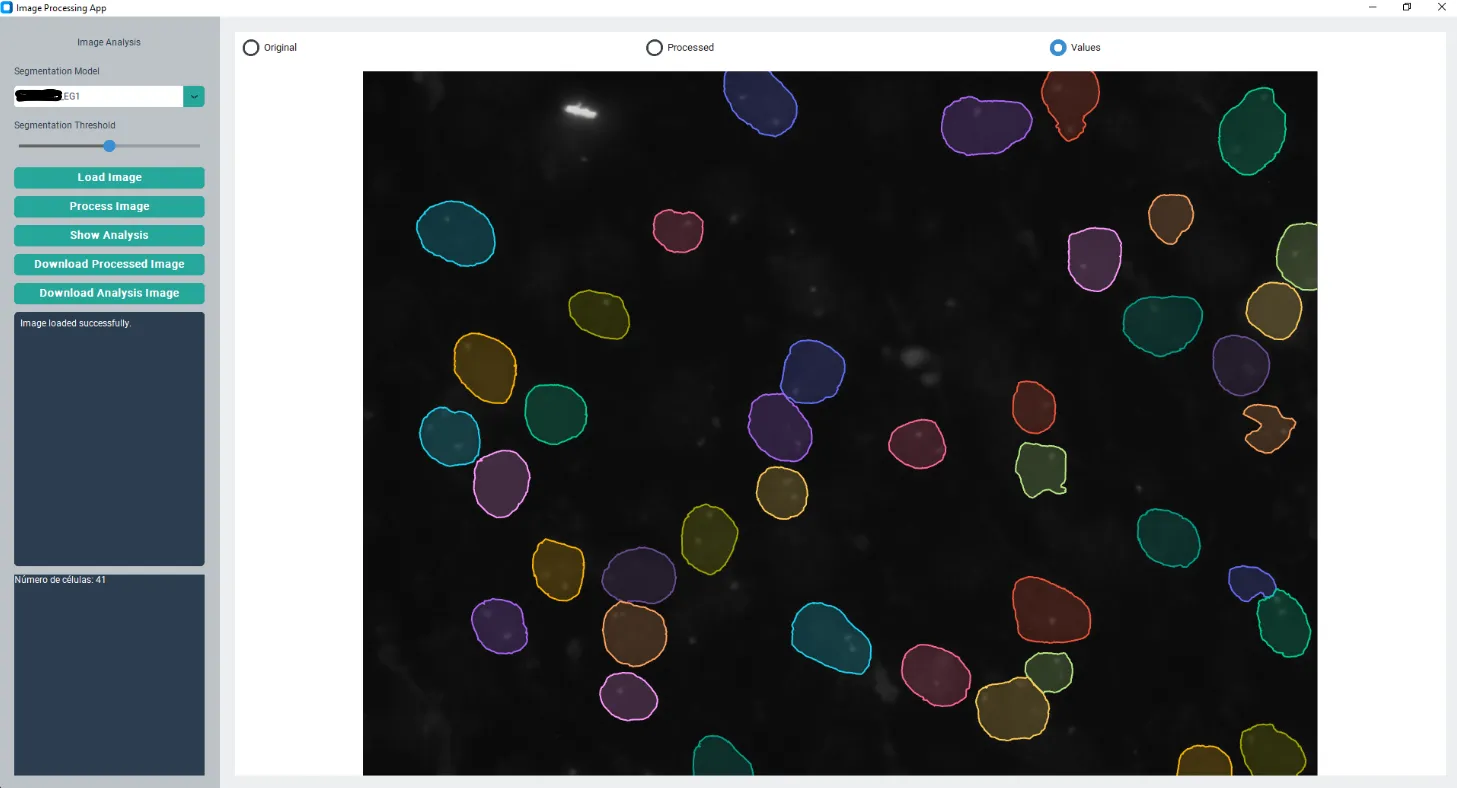Select the Original radio button
The height and width of the screenshot is (788, 1457).
(x=251, y=47)
